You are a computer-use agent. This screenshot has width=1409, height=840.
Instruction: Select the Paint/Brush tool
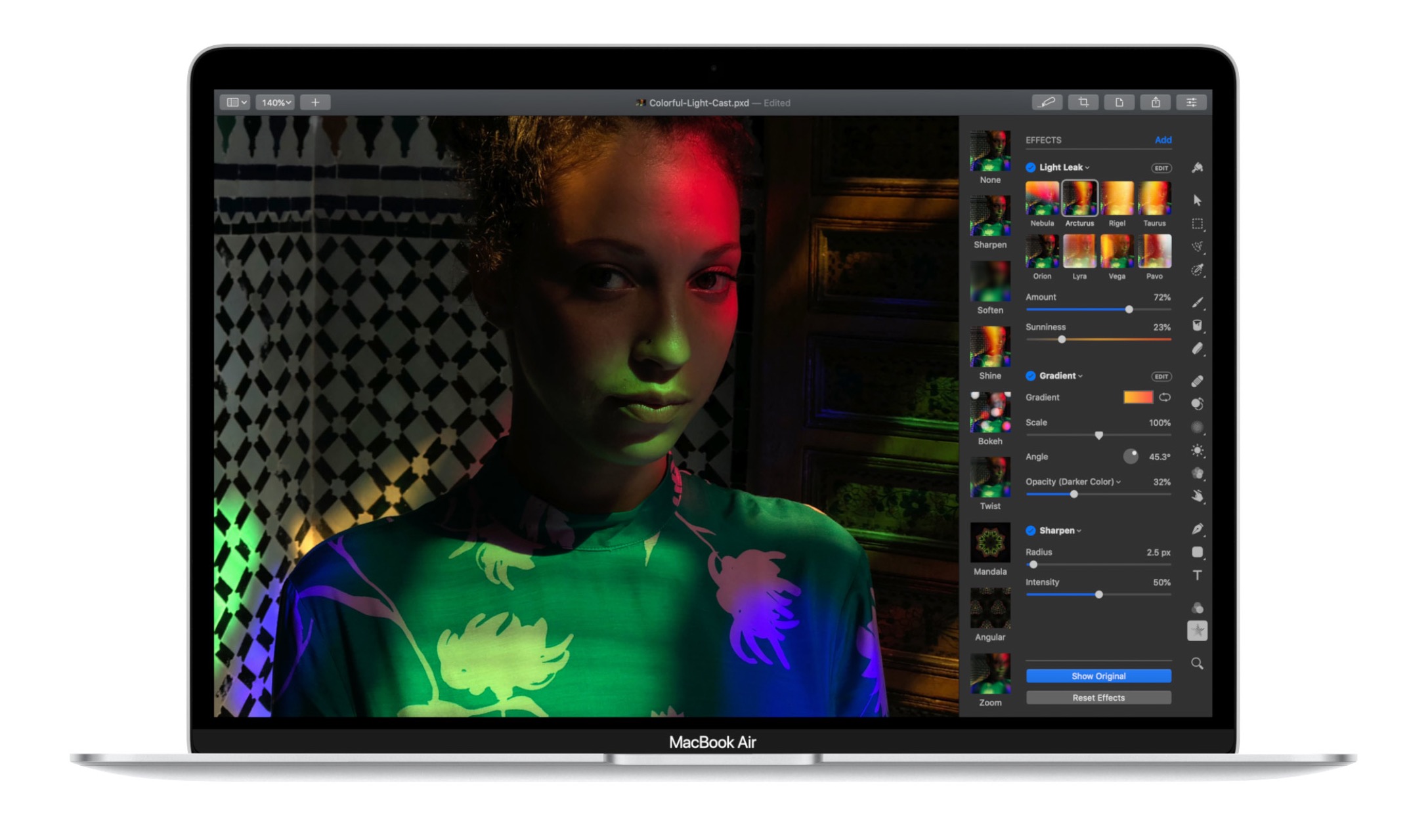pos(1200,300)
